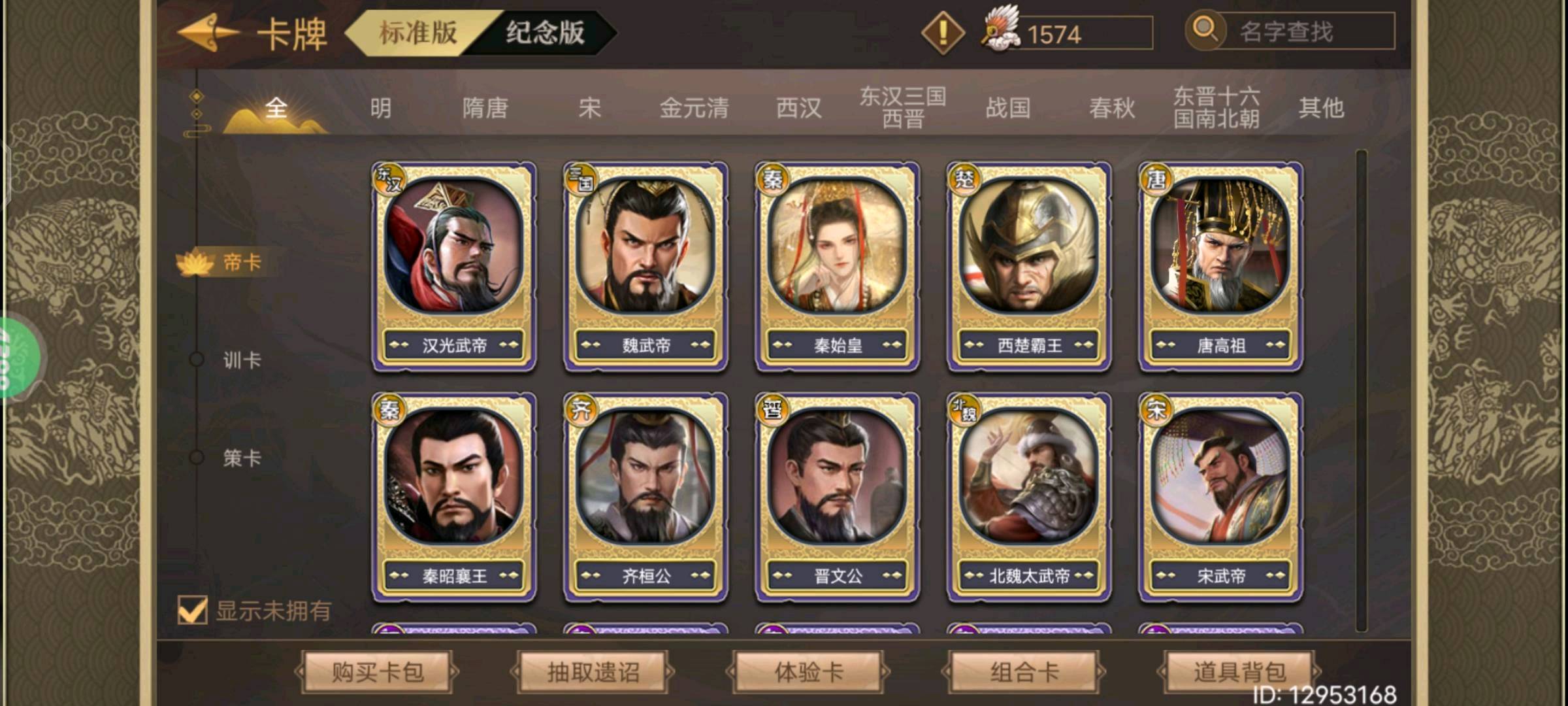Click the 抽取遗诏 button
The width and height of the screenshot is (1568, 706).
tap(593, 671)
